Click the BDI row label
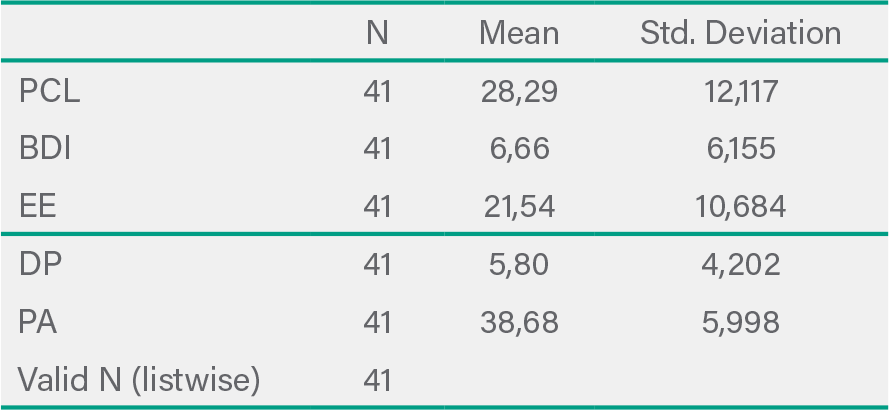 click(x=46, y=149)
